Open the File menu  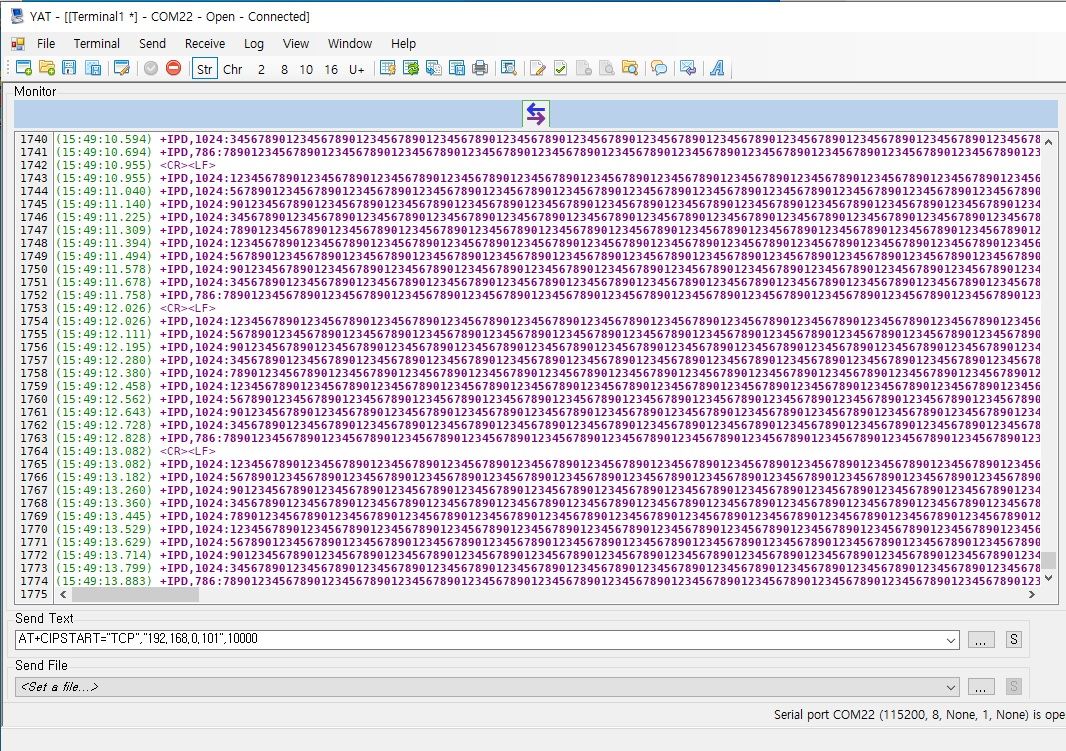tap(46, 43)
